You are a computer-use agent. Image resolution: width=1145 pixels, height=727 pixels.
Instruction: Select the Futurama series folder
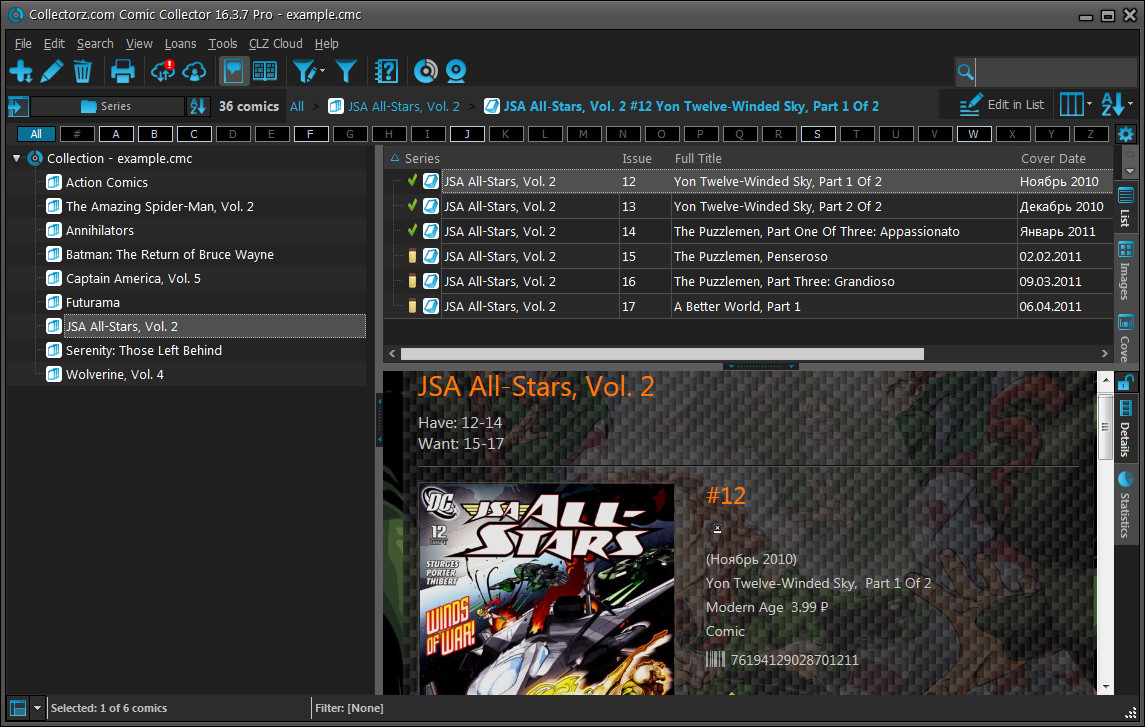tap(93, 303)
